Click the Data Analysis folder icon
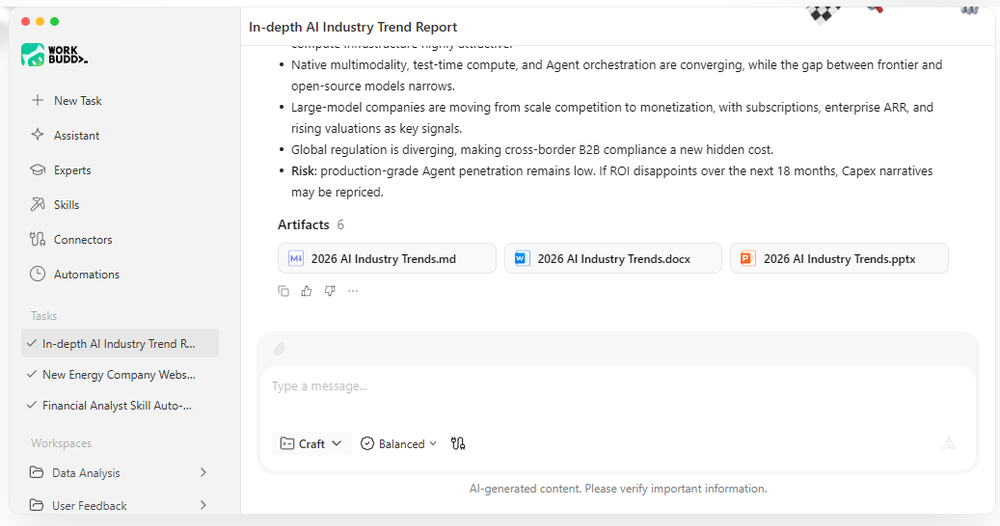This screenshot has width=1000, height=526. tap(37, 472)
